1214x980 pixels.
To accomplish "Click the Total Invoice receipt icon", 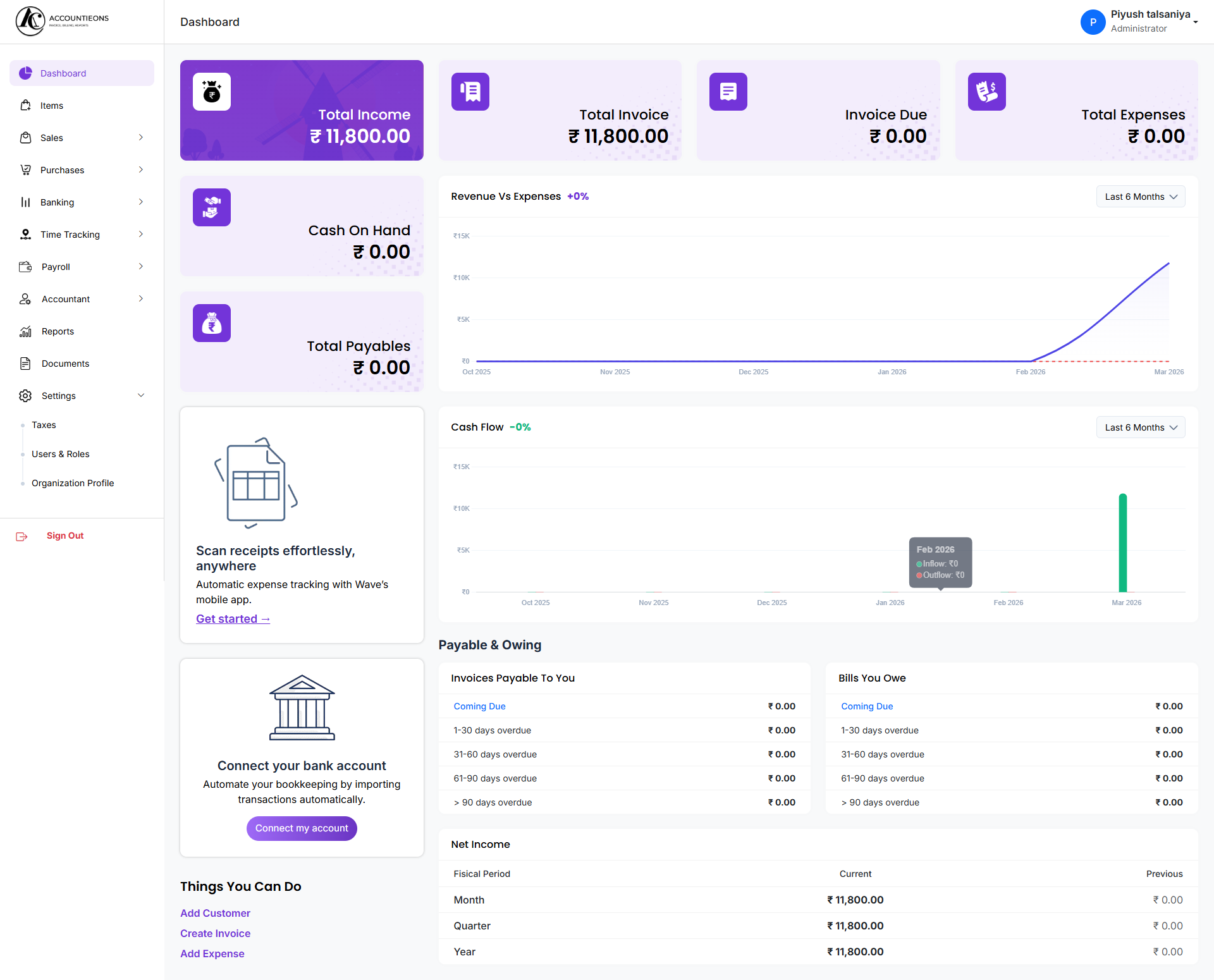I will pos(470,92).
